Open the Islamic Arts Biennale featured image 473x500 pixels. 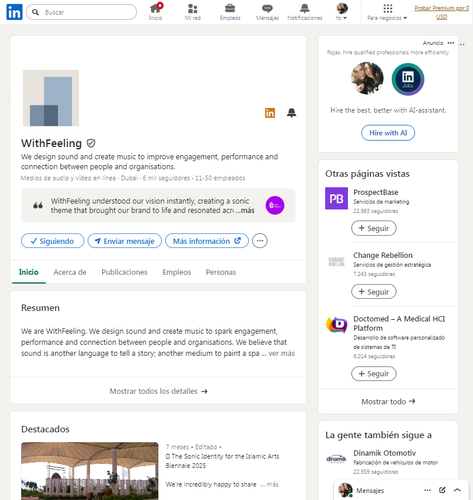90,471
